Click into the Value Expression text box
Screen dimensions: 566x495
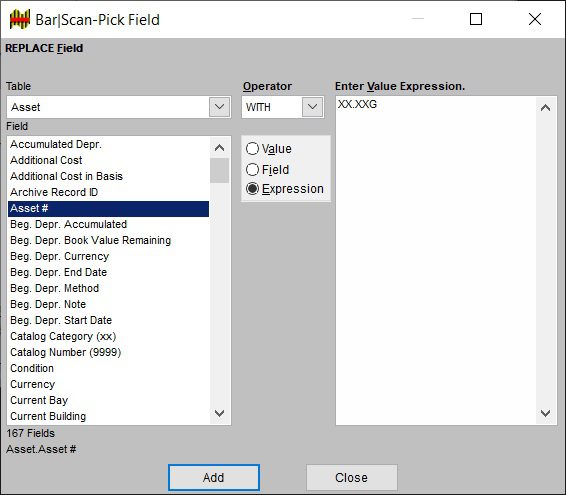tap(436, 260)
